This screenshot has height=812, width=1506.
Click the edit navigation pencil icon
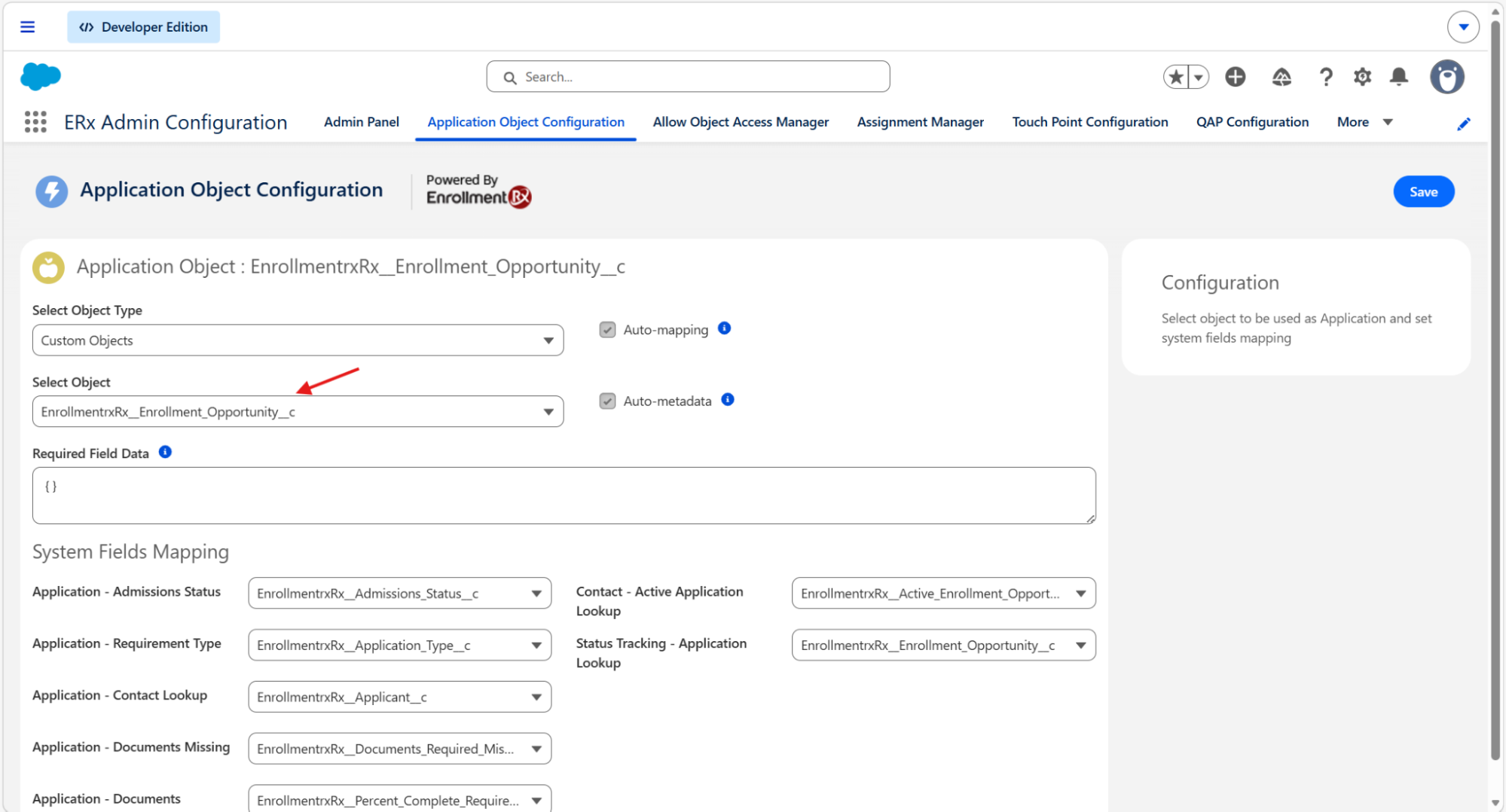click(x=1464, y=124)
